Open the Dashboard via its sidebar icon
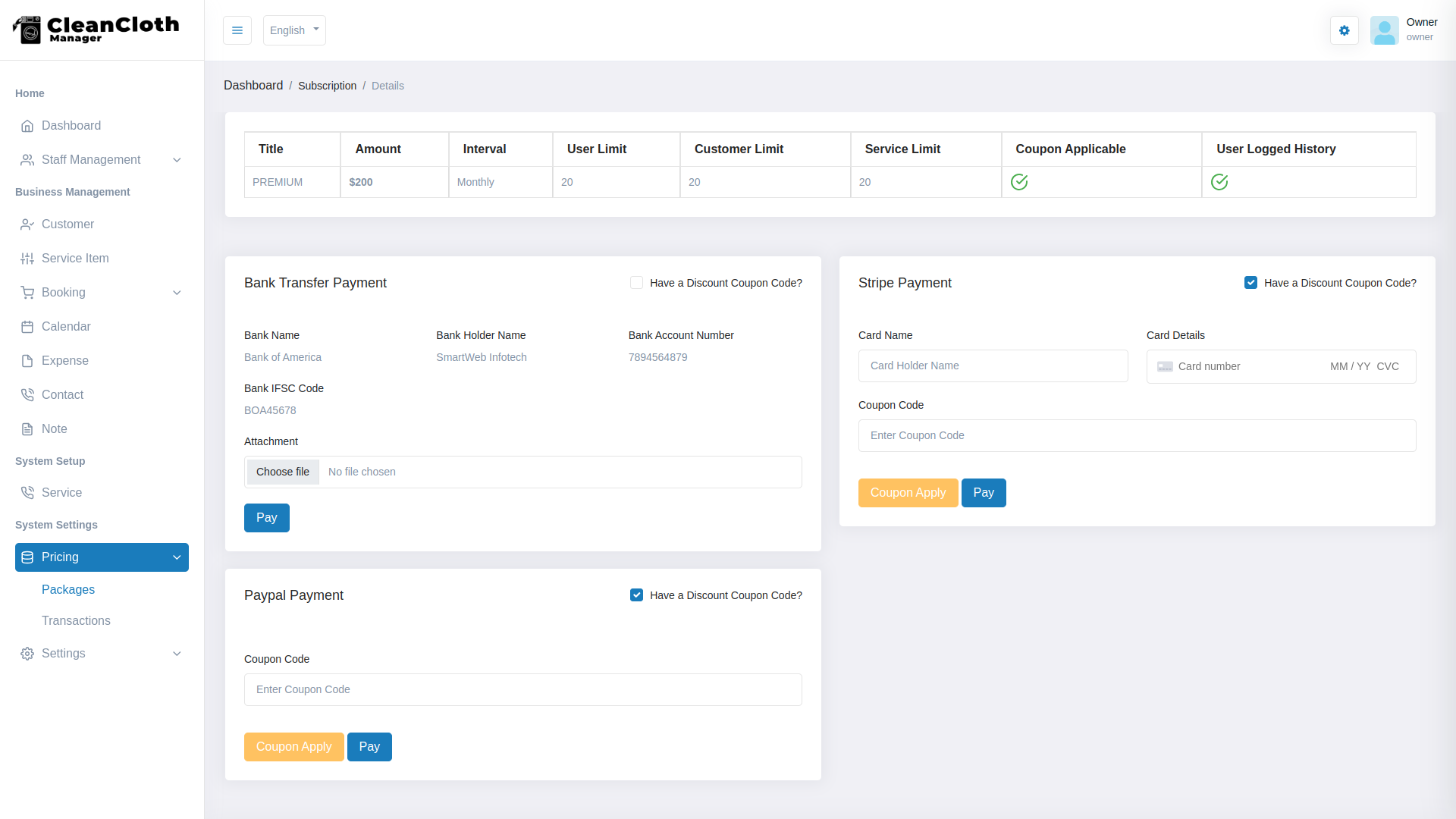The image size is (1456, 819). click(27, 125)
